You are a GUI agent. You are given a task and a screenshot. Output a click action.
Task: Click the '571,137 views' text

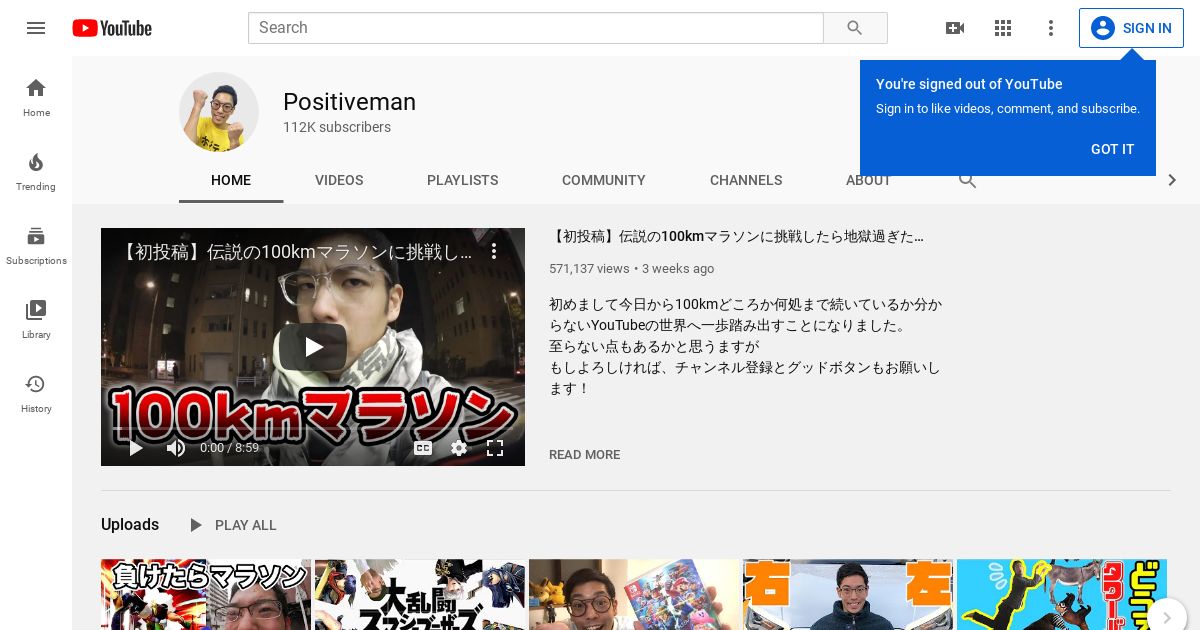[589, 269]
